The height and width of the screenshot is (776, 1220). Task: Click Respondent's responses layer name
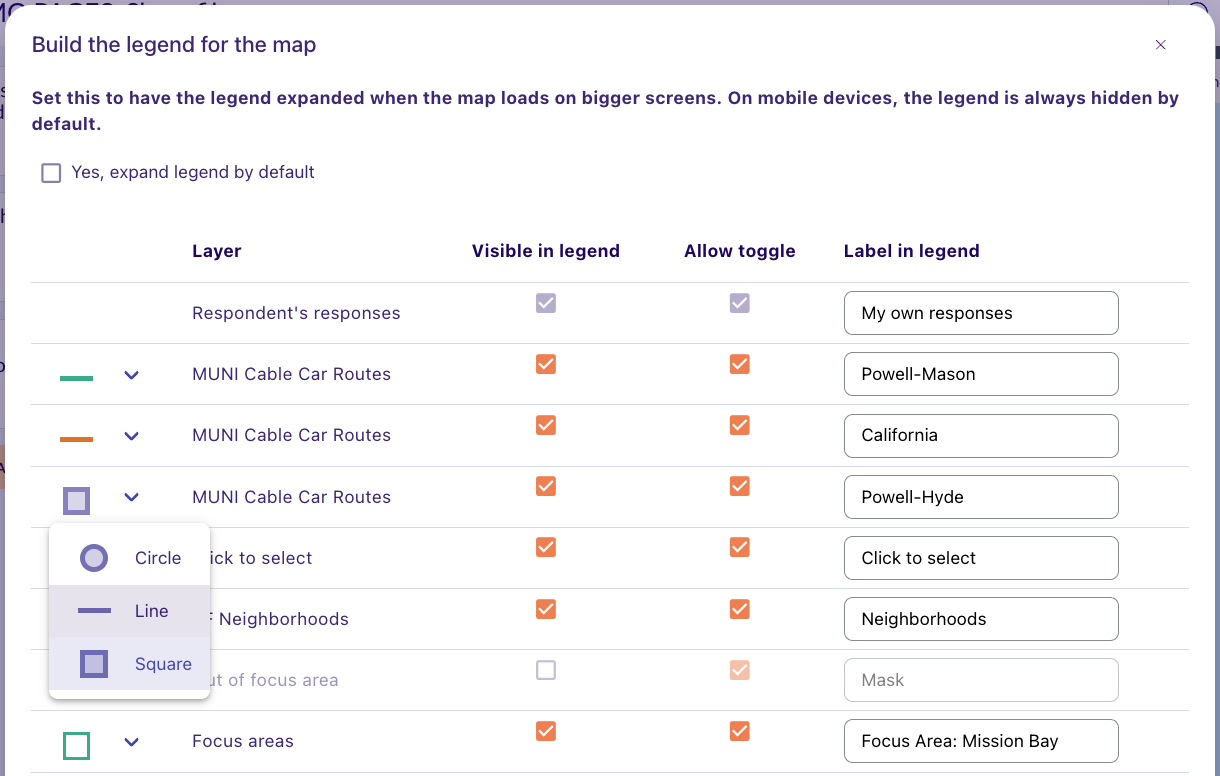296,313
